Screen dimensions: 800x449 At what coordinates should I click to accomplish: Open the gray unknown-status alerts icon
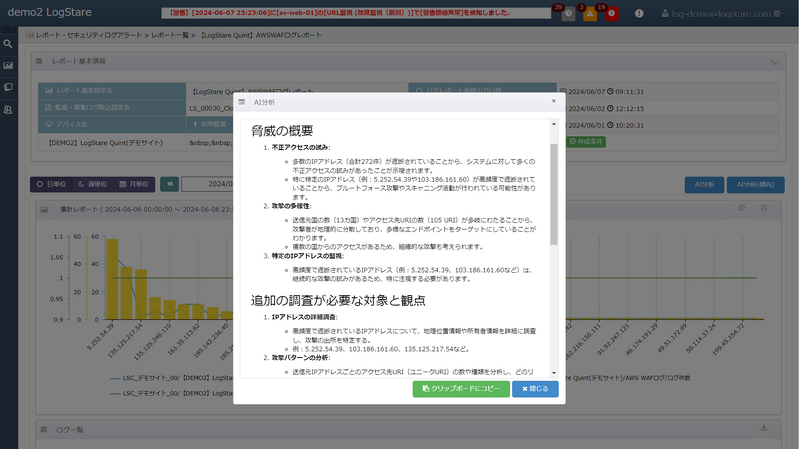568,14
